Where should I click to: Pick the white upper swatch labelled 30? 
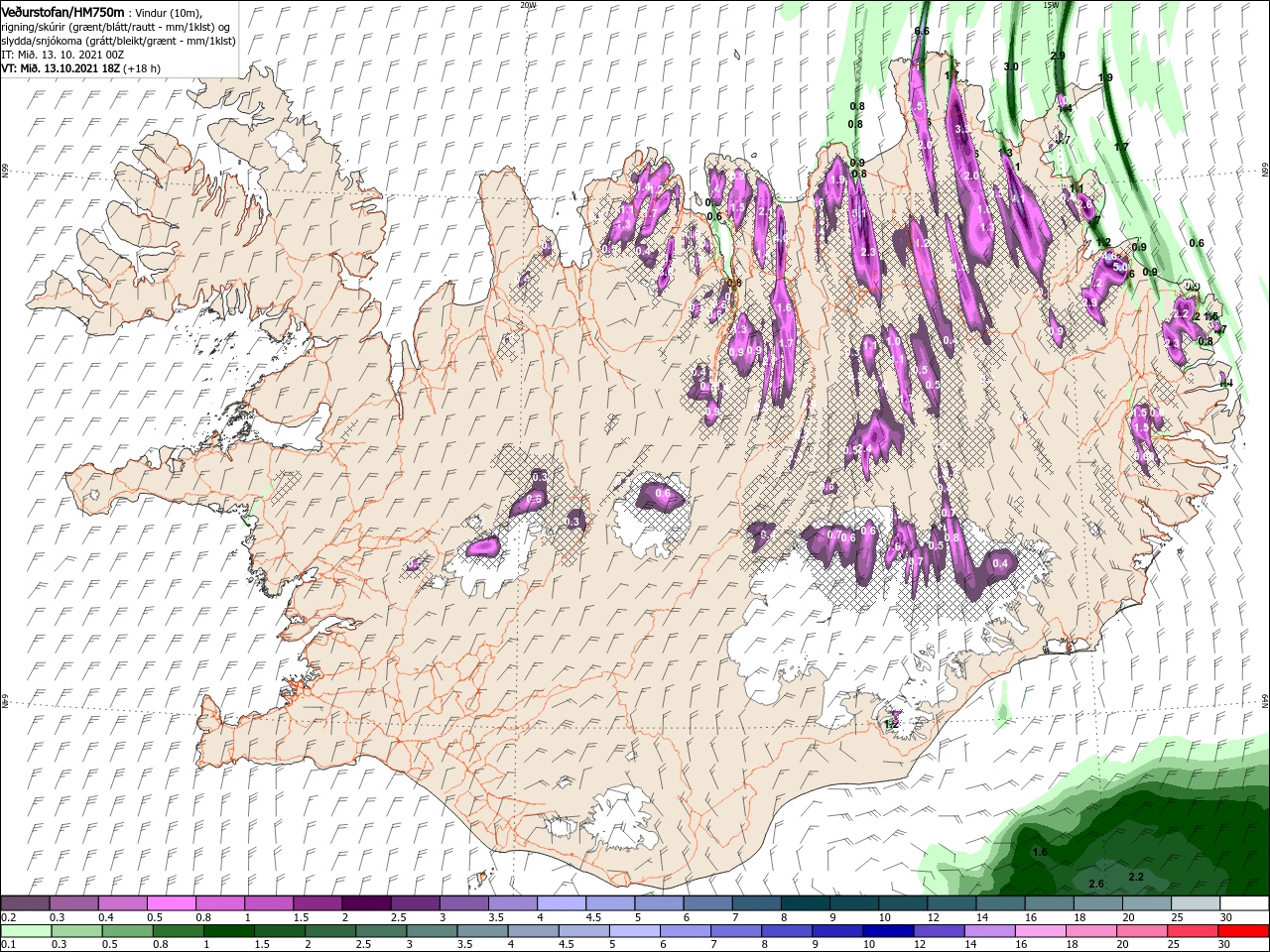(1244, 903)
